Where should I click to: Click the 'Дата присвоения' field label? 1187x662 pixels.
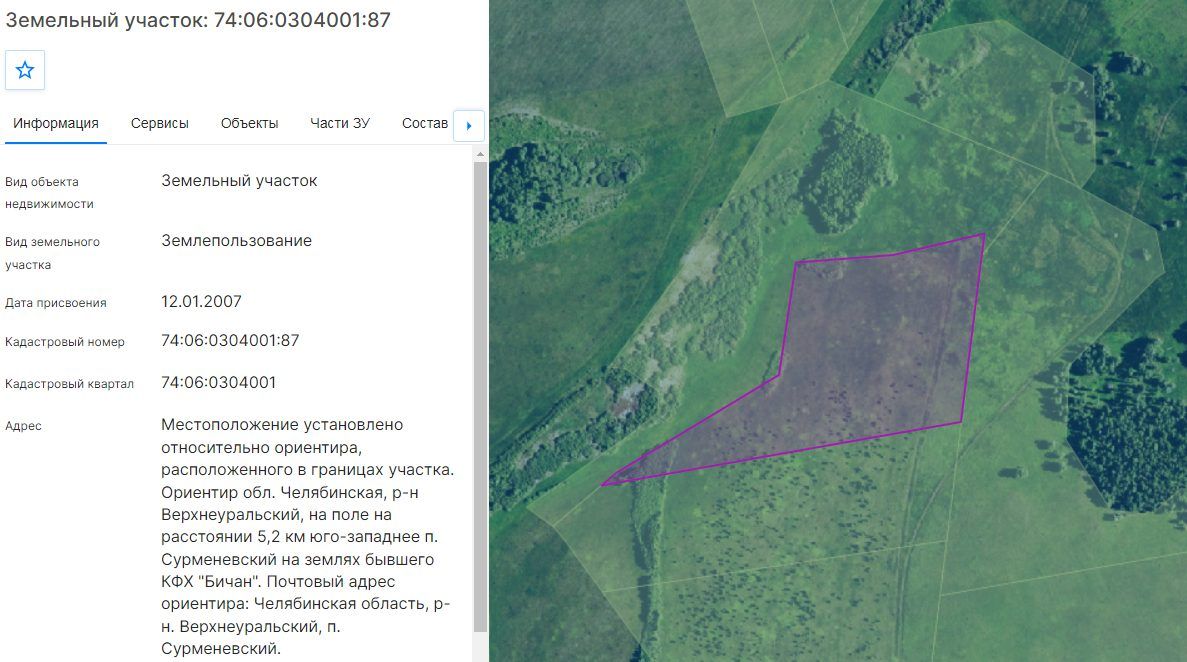pos(56,303)
